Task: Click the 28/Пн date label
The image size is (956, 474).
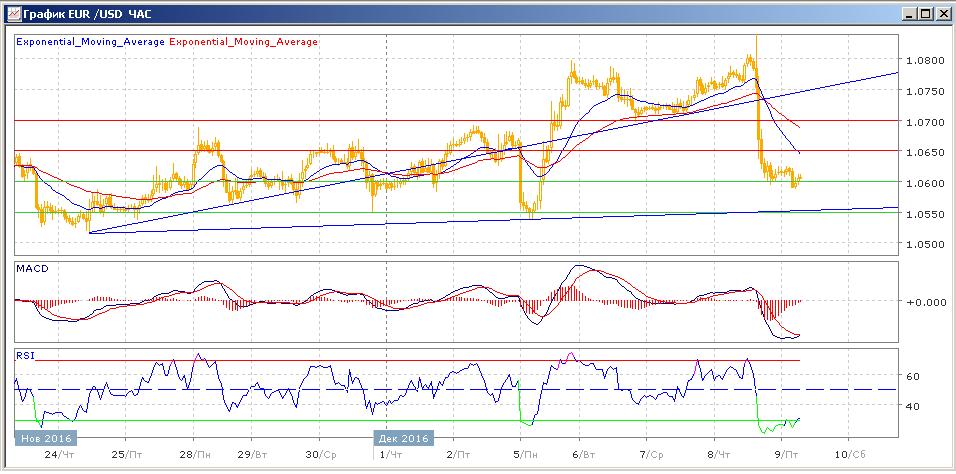Action: [196, 455]
